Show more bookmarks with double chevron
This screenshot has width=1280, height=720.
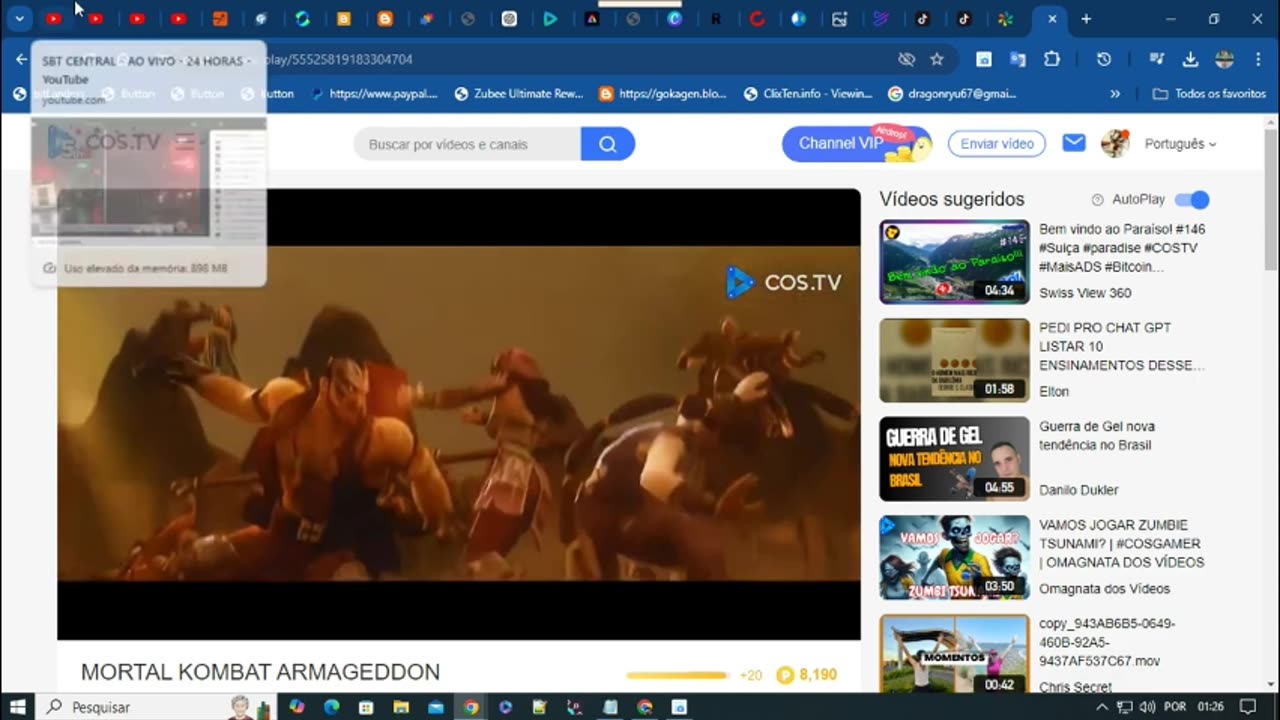pyautogui.click(x=1115, y=93)
